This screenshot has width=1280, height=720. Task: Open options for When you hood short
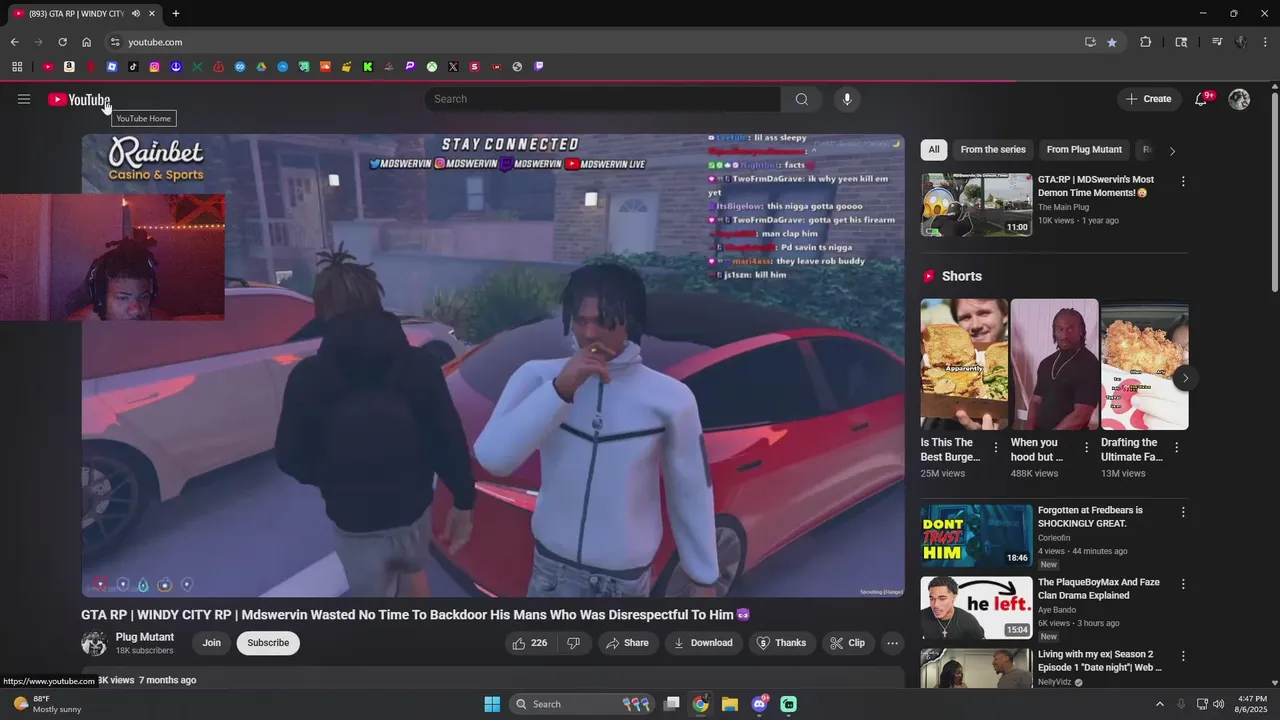(x=1086, y=447)
